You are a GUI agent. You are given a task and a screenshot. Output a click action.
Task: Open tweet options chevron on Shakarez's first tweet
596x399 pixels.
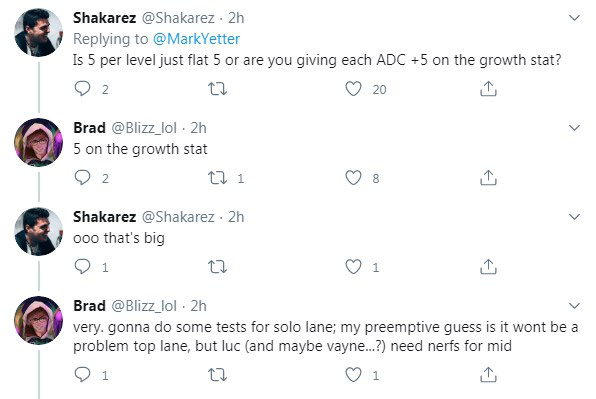574,17
